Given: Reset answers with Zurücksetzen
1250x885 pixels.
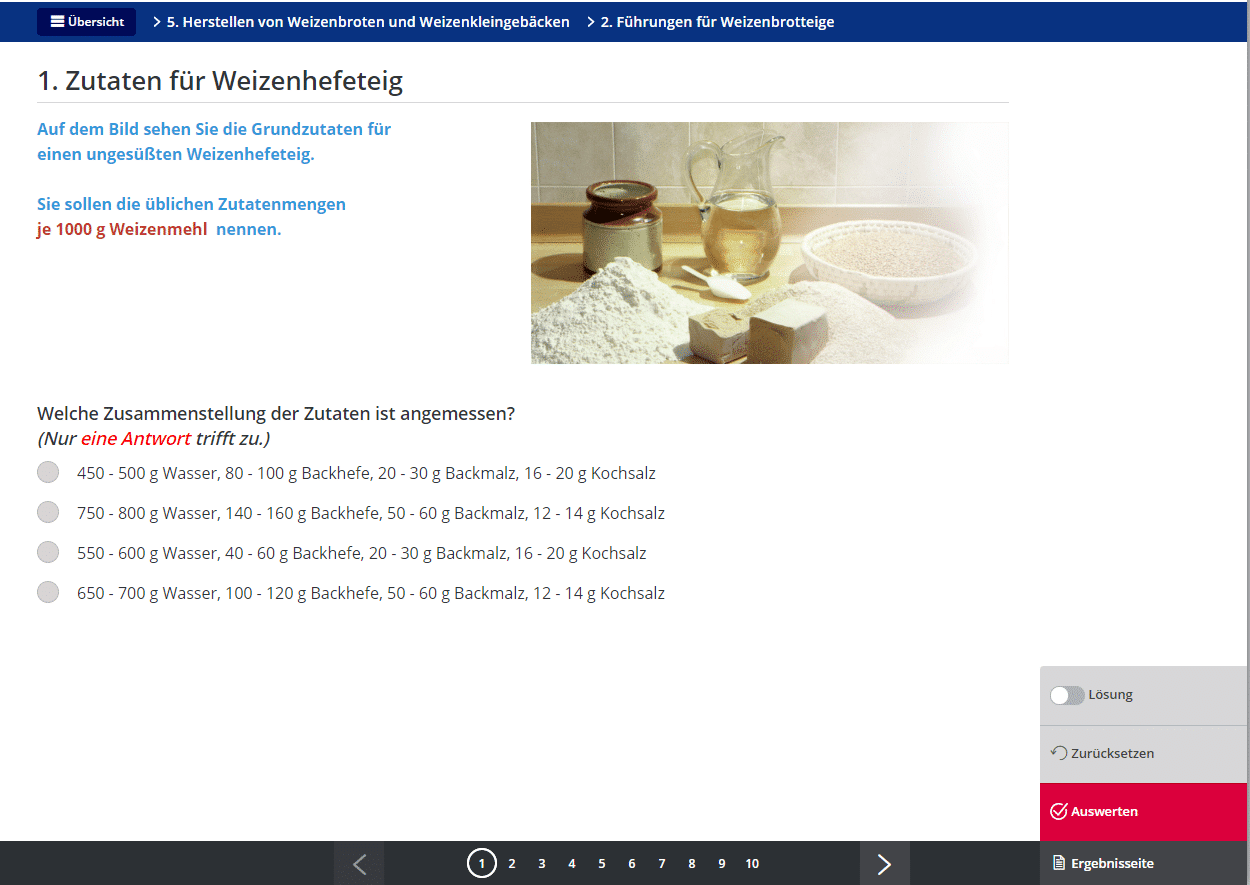Looking at the screenshot, I should click(x=1143, y=753).
